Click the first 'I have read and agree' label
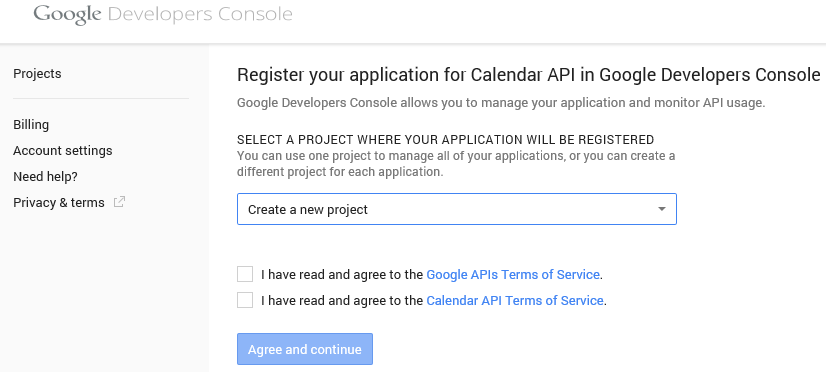The width and height of the screenshot is (826, 372). tap(342, 275)
